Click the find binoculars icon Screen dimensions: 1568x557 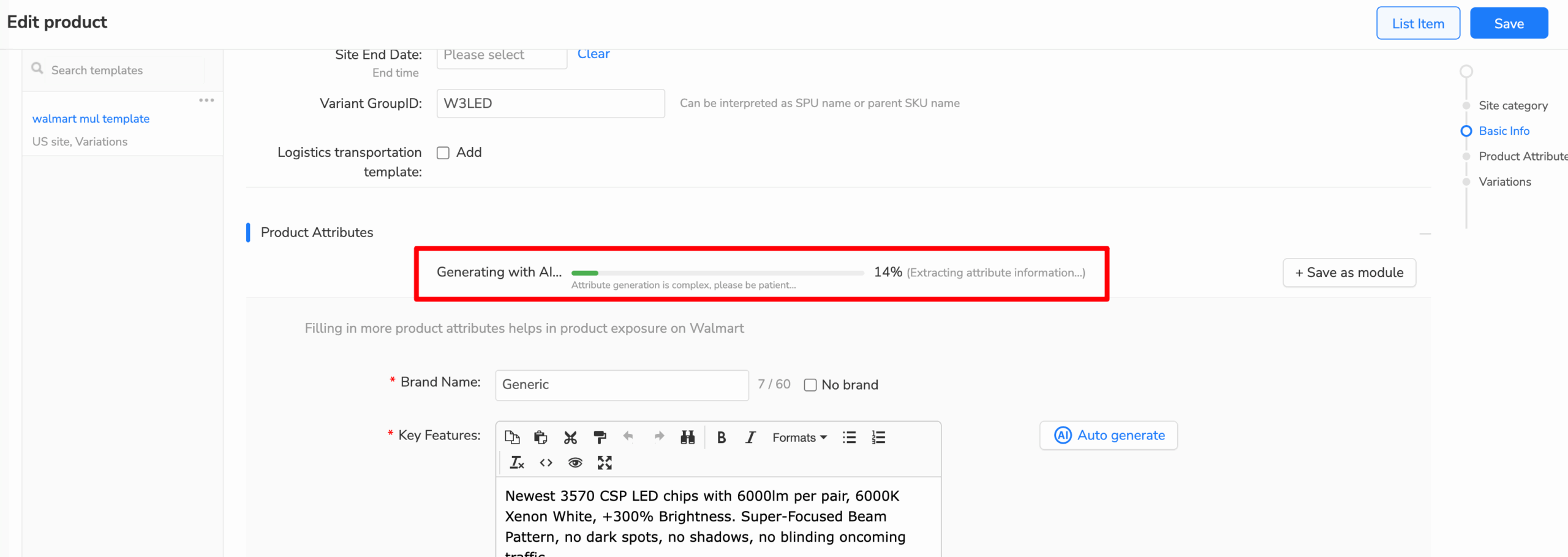click(687, 437)
